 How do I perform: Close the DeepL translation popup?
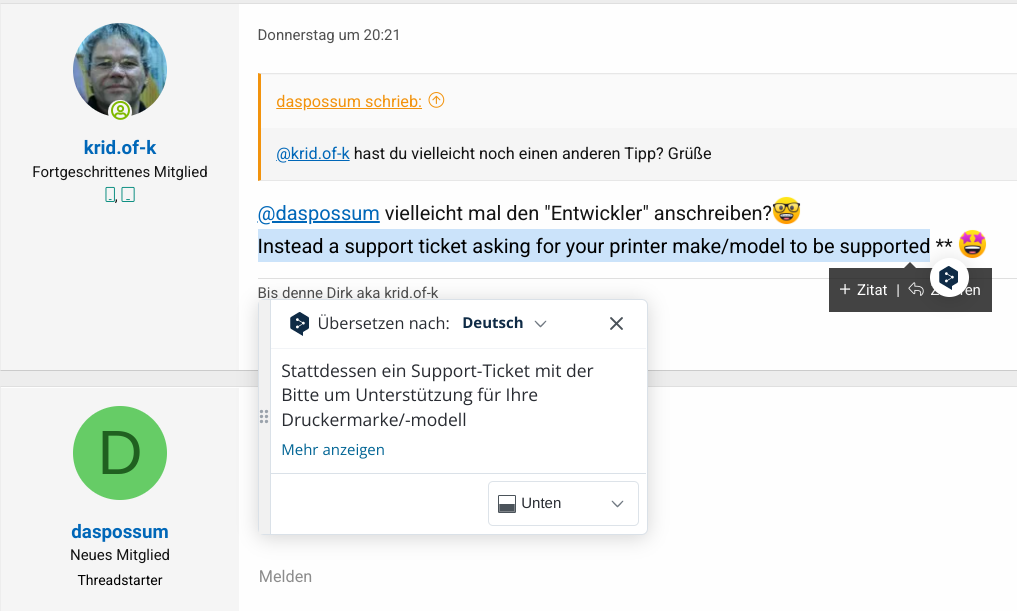click(616, 323)
